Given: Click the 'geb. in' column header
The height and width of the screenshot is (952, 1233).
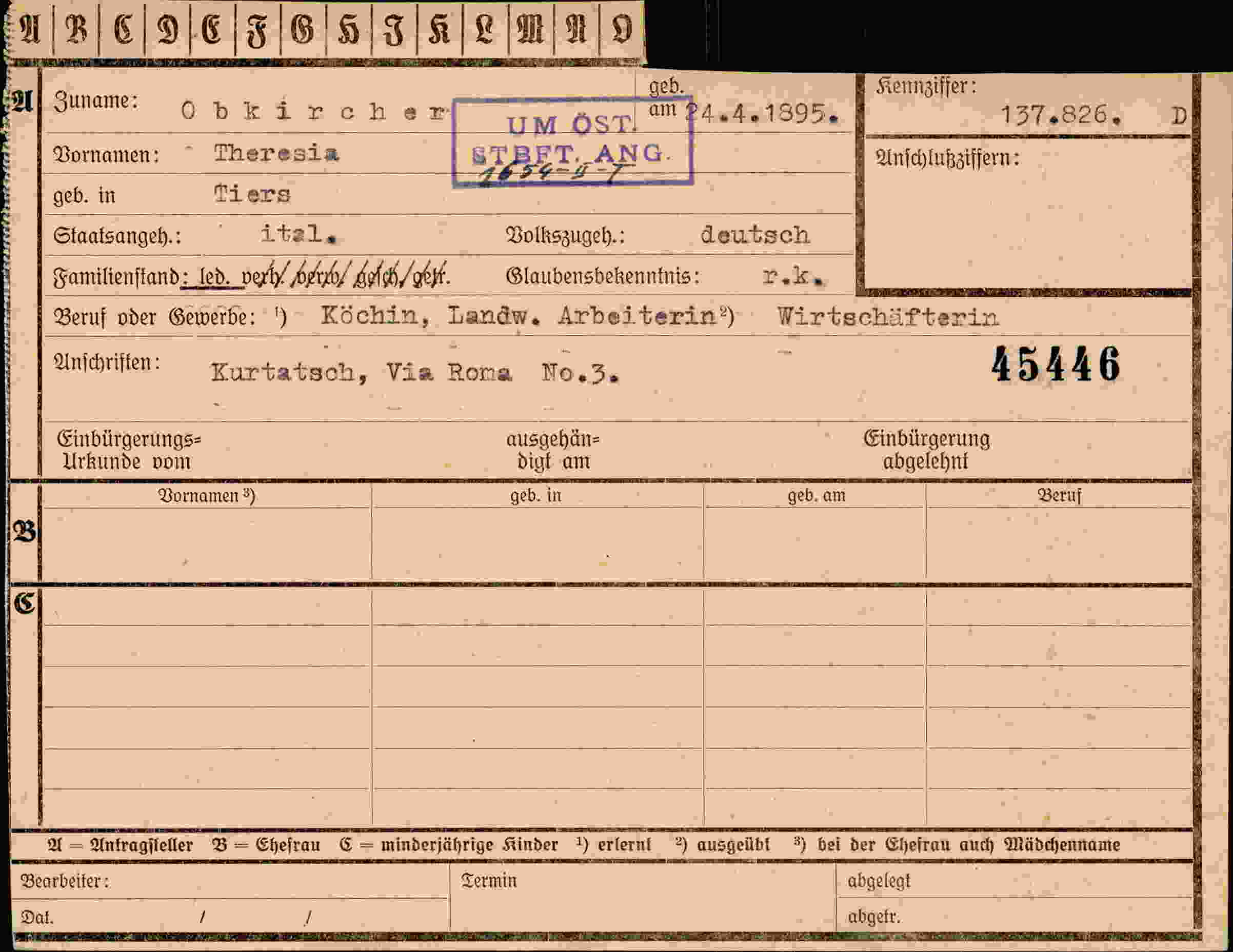Looking at the screenshot, I should coord(536,495).
